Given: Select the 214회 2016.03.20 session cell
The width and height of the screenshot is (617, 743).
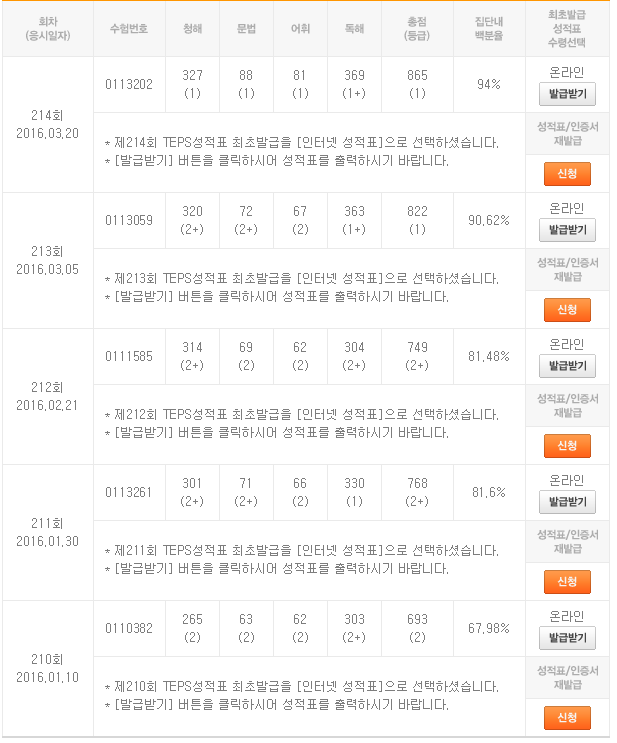Looking at the screenshot, I should [x=47, y=125].
